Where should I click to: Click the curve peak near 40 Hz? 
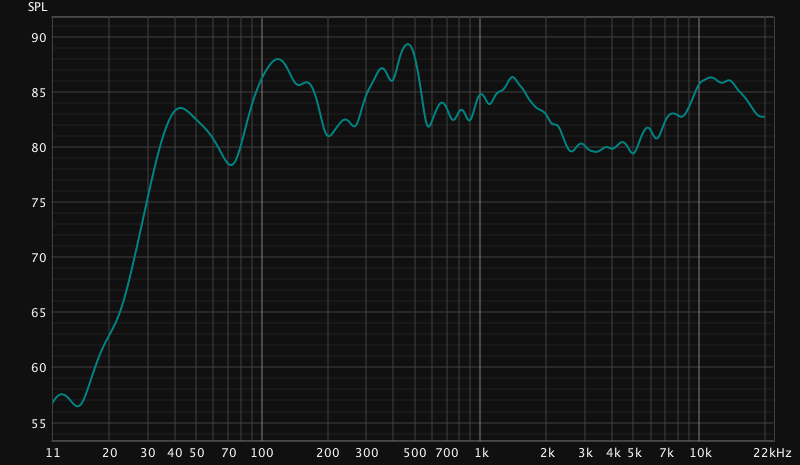(x=180, y=108)
